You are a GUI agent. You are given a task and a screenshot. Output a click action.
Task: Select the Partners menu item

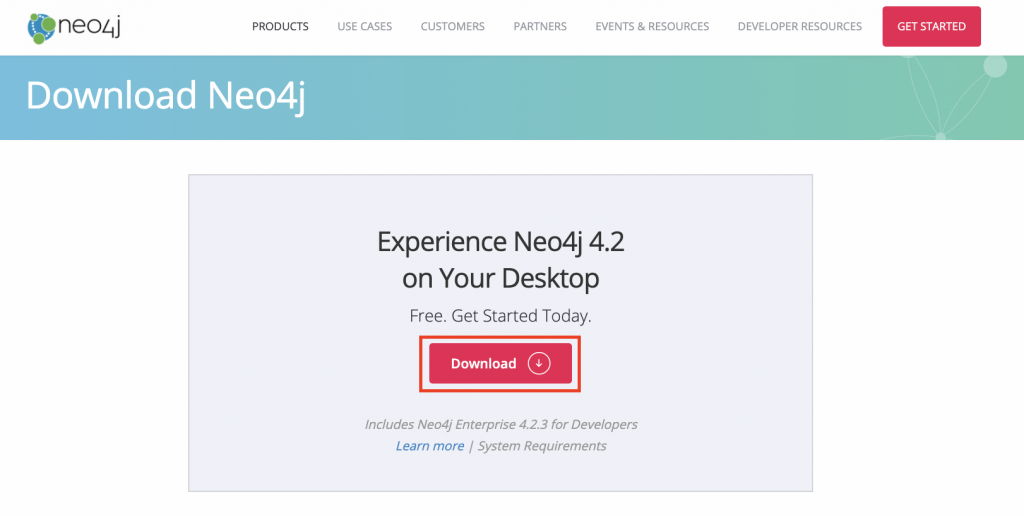tap(540, 26)
